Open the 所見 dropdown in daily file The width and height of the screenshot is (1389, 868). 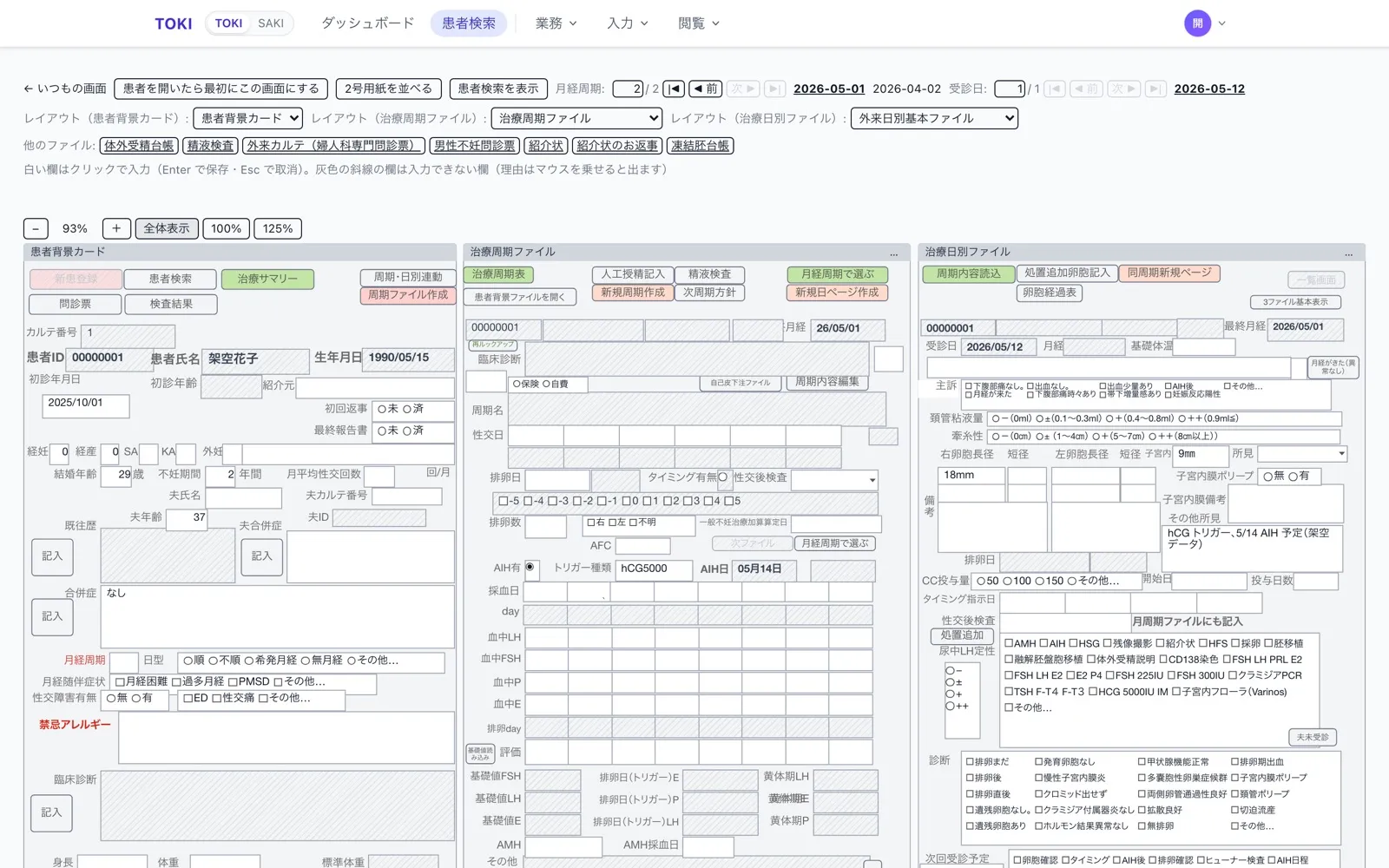point(1302,453)
